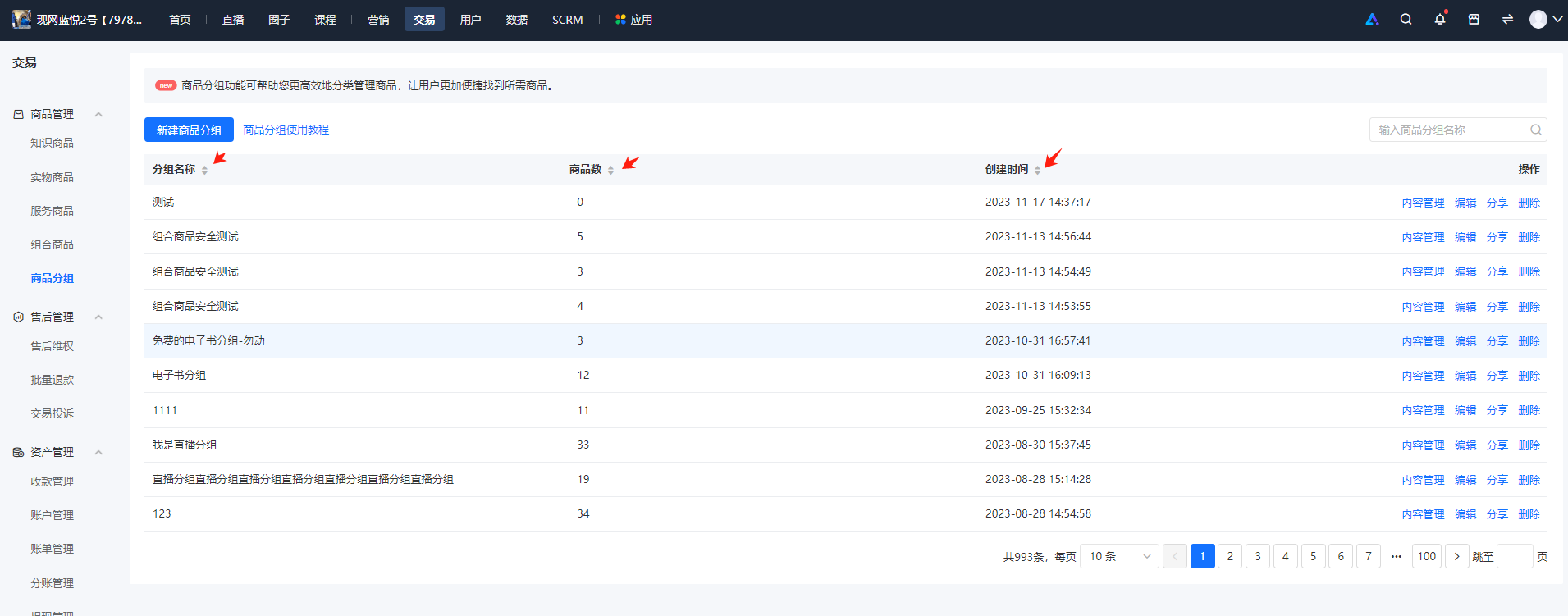Screen dimensions: 1568x616
Task: Click the switch arrows icon in top bar
Action: point(1507,19)
